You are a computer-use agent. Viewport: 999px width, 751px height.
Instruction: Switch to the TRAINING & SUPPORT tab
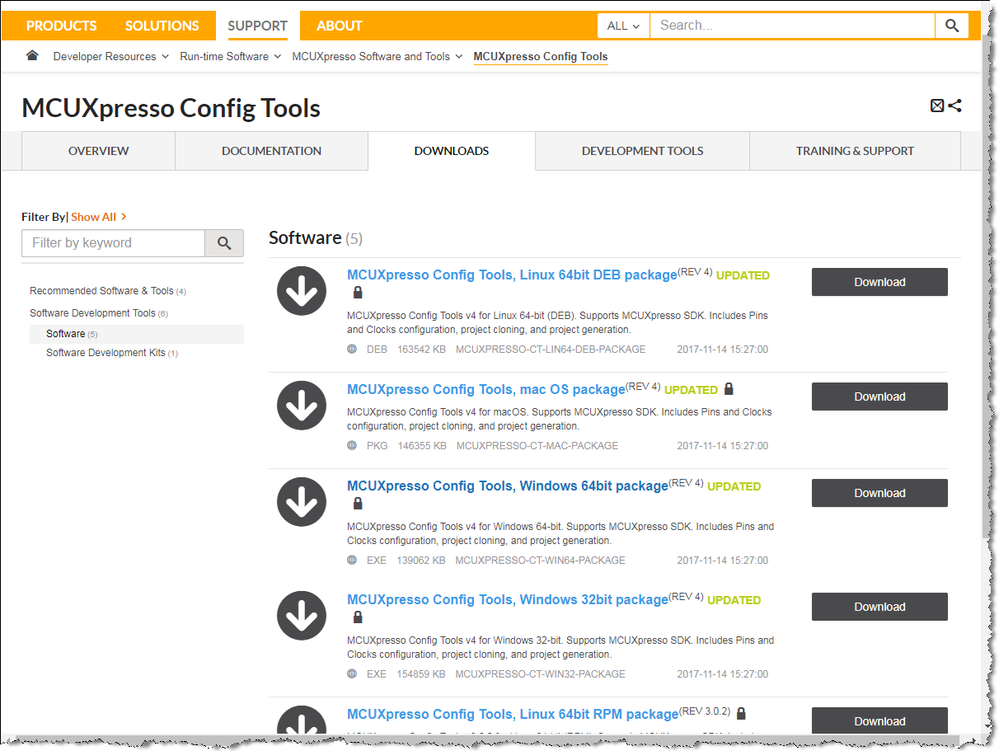[854, 151]
